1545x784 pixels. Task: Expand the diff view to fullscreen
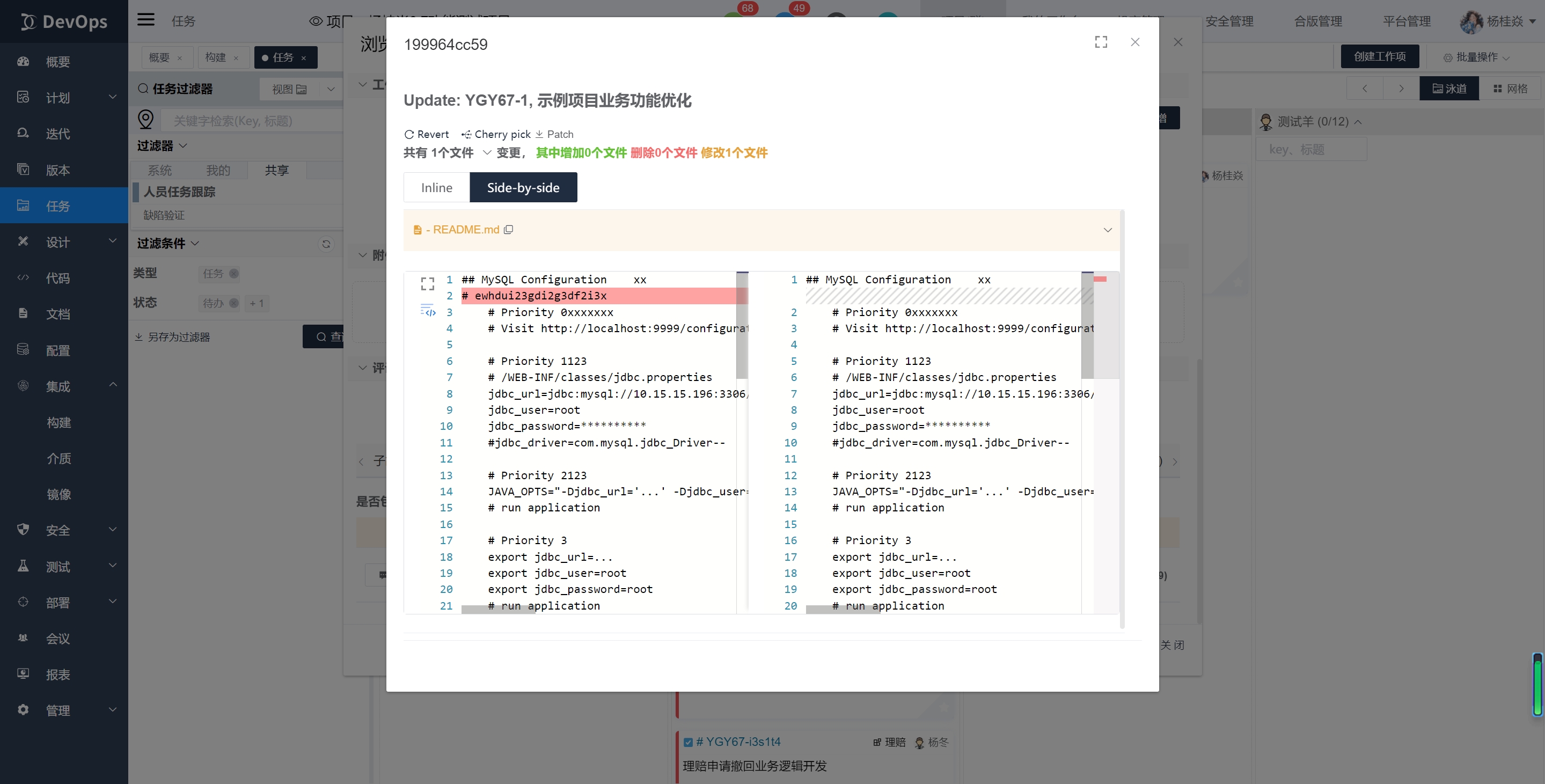tap(427, 284)
